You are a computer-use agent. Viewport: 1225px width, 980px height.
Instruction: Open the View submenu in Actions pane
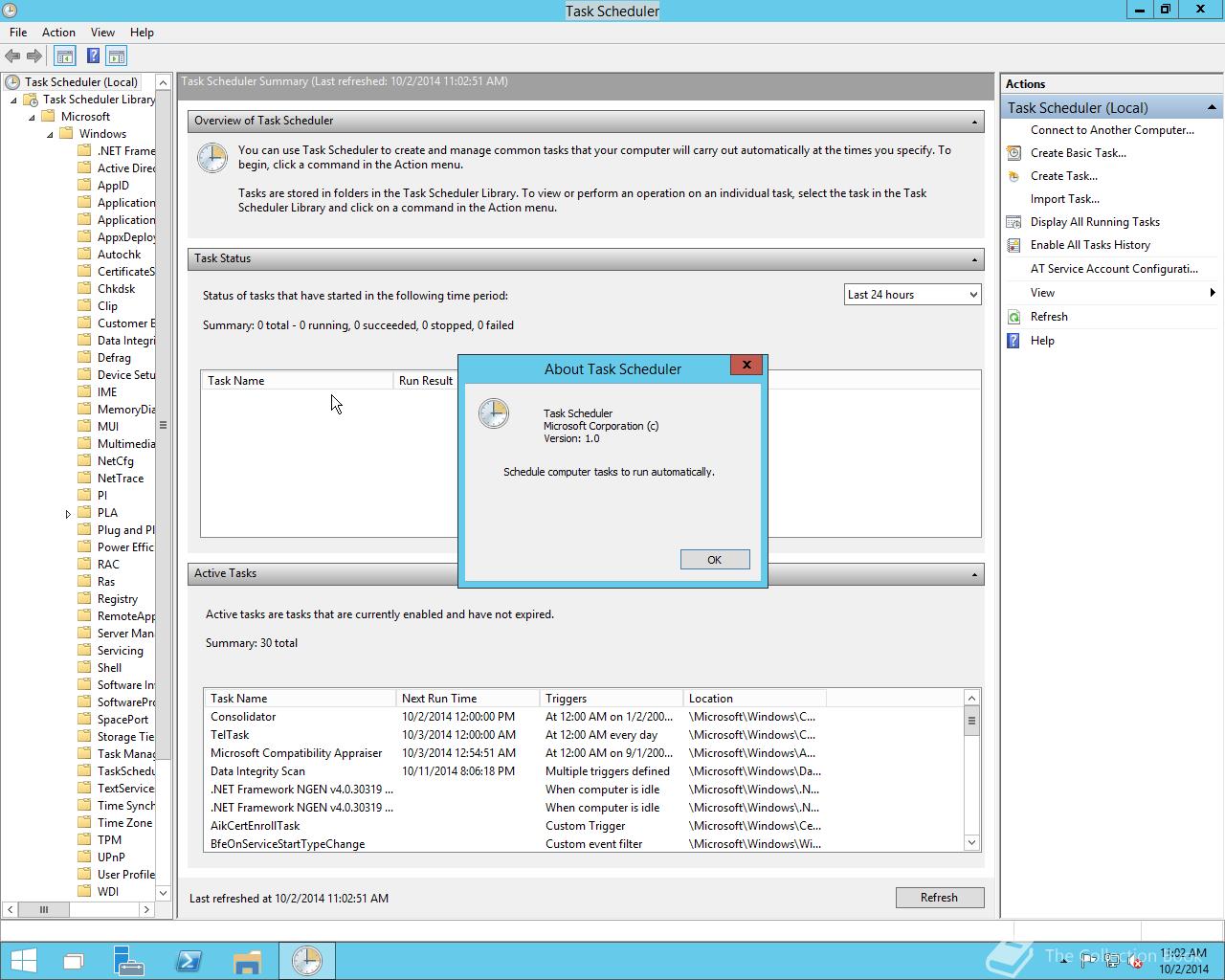click(1112, 293)
